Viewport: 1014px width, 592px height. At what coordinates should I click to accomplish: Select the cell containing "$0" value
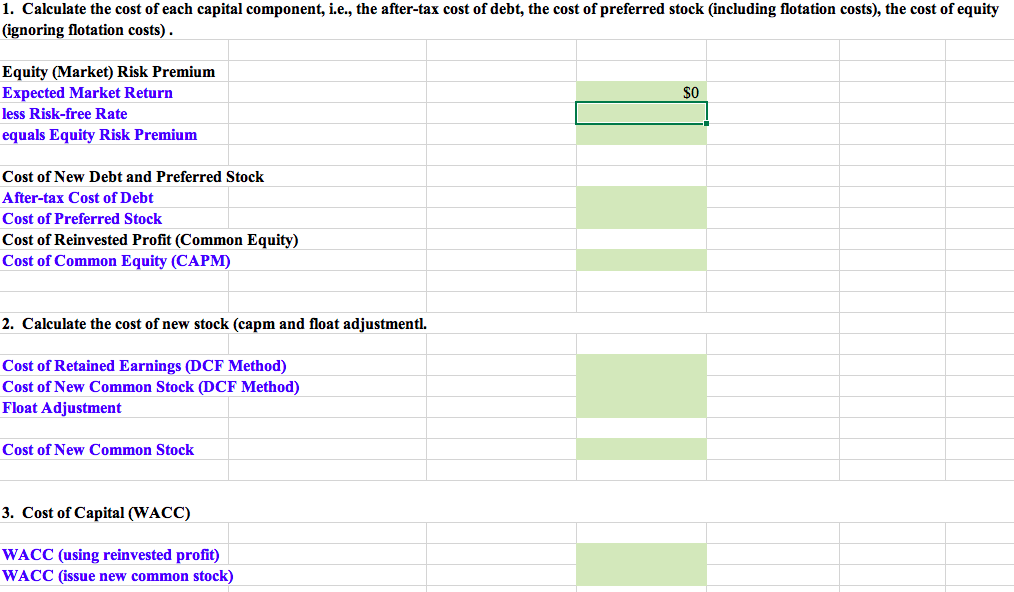(x=641, y=91)
